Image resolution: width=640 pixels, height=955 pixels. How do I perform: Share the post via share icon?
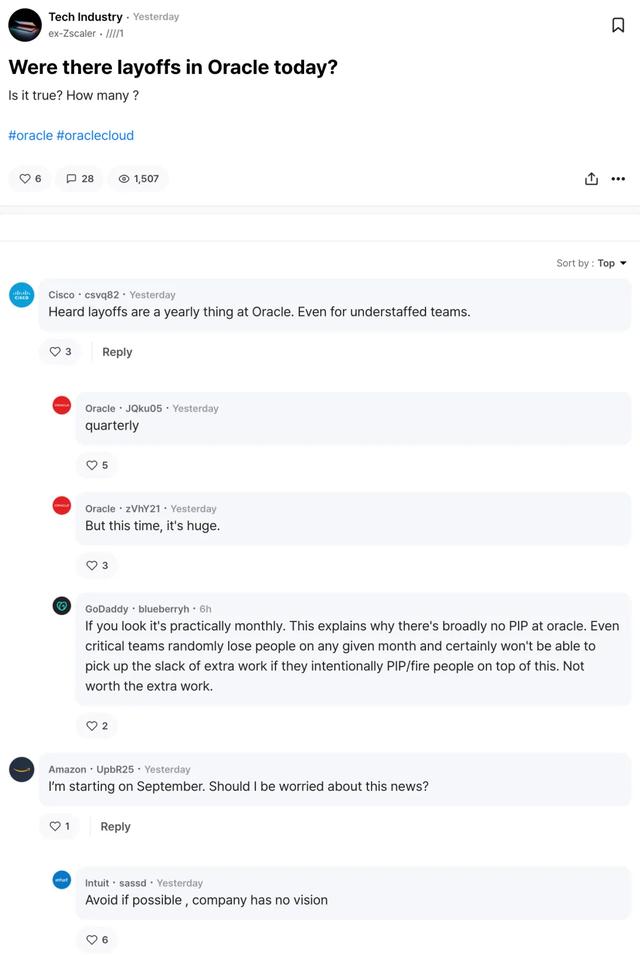[x=591, y=178]
